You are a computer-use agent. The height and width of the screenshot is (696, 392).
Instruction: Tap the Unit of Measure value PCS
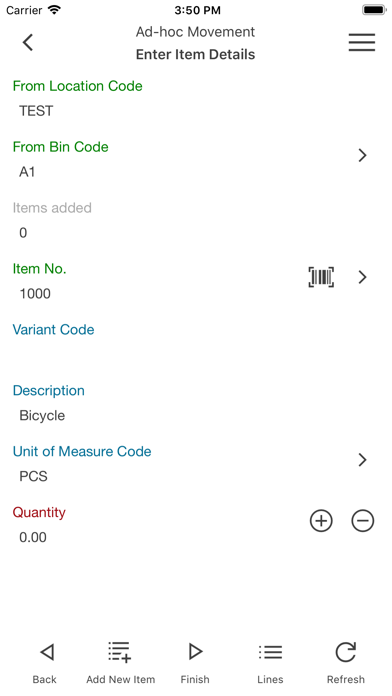[x=33, y=476]
